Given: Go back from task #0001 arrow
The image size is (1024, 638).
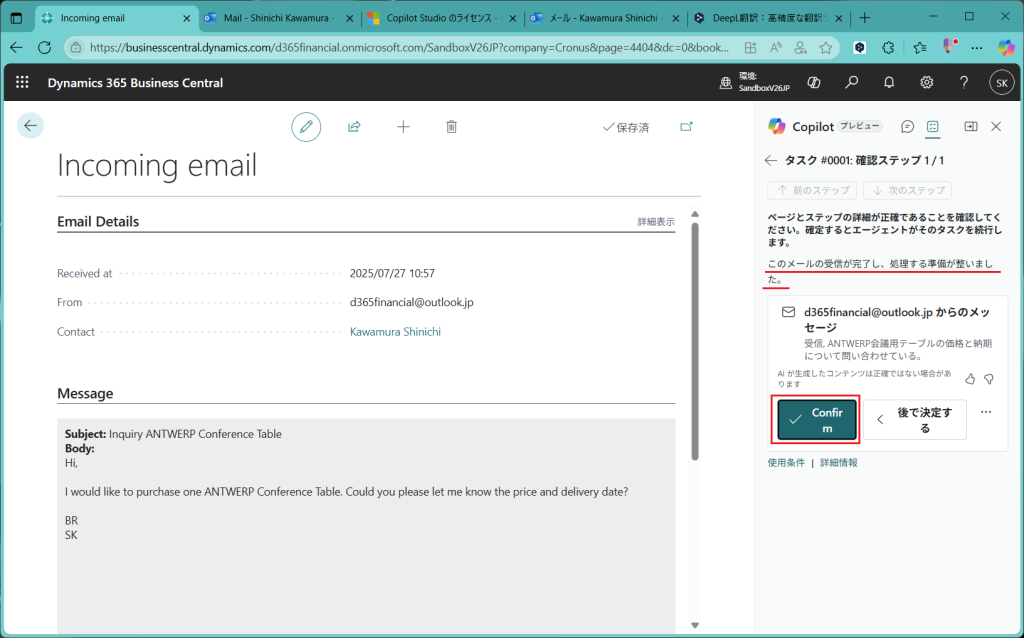Looking at the screenshot, I should point(771,161).
